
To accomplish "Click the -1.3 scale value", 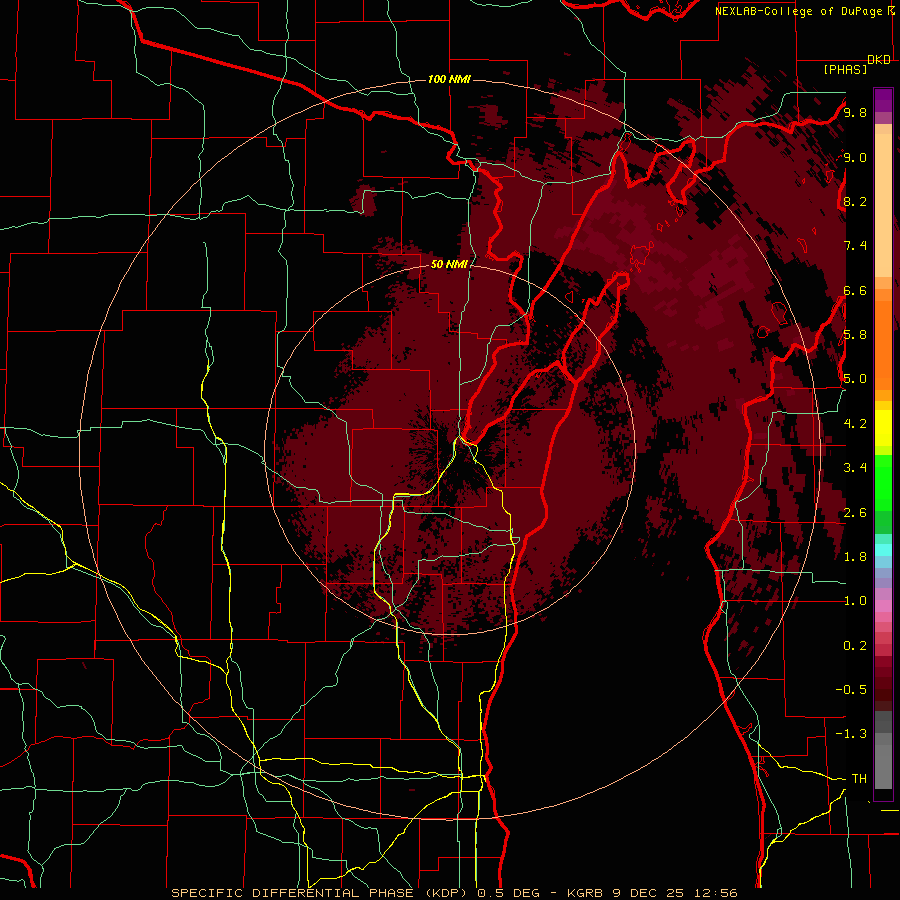I will coord(851,734).
